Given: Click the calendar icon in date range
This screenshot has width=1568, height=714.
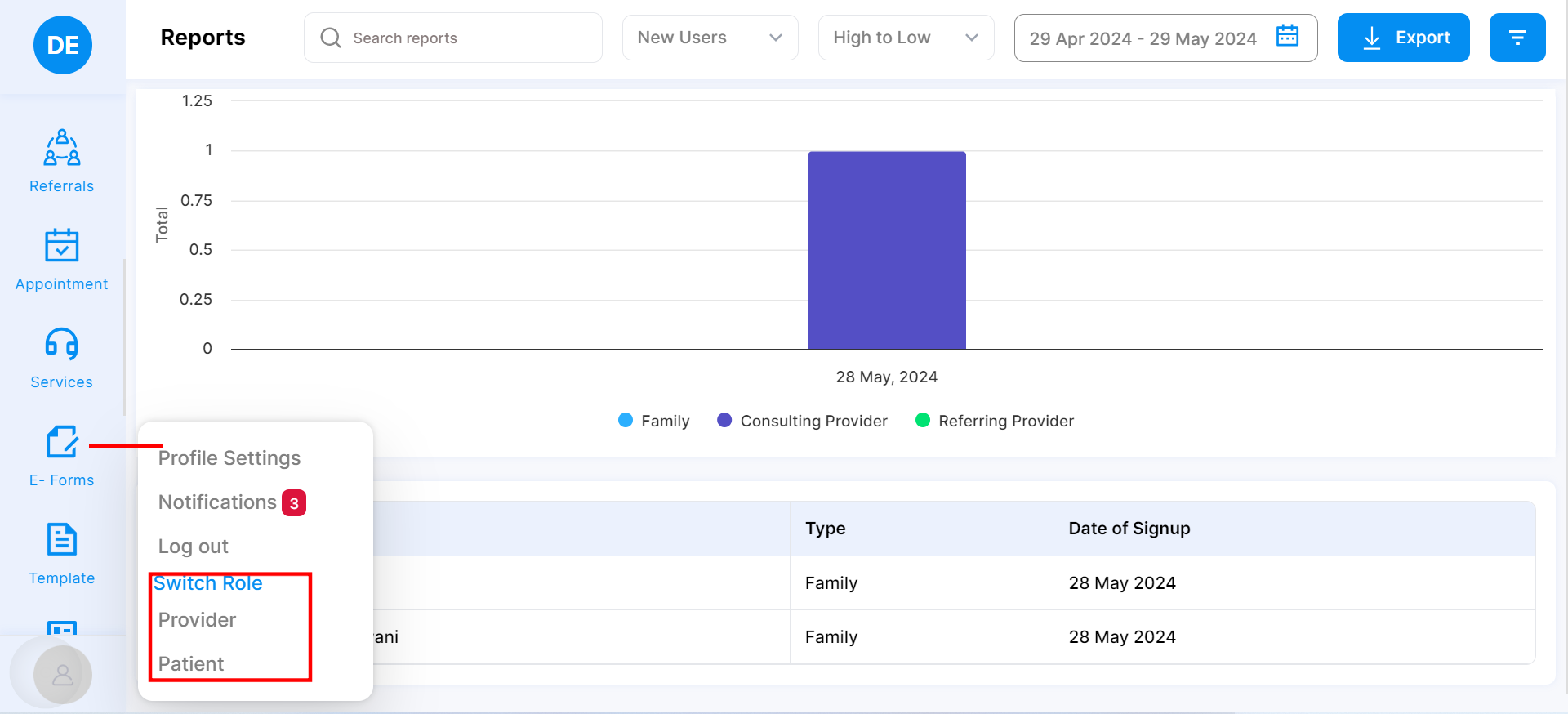Looking at the screenshot, I should pos(1287,36).
